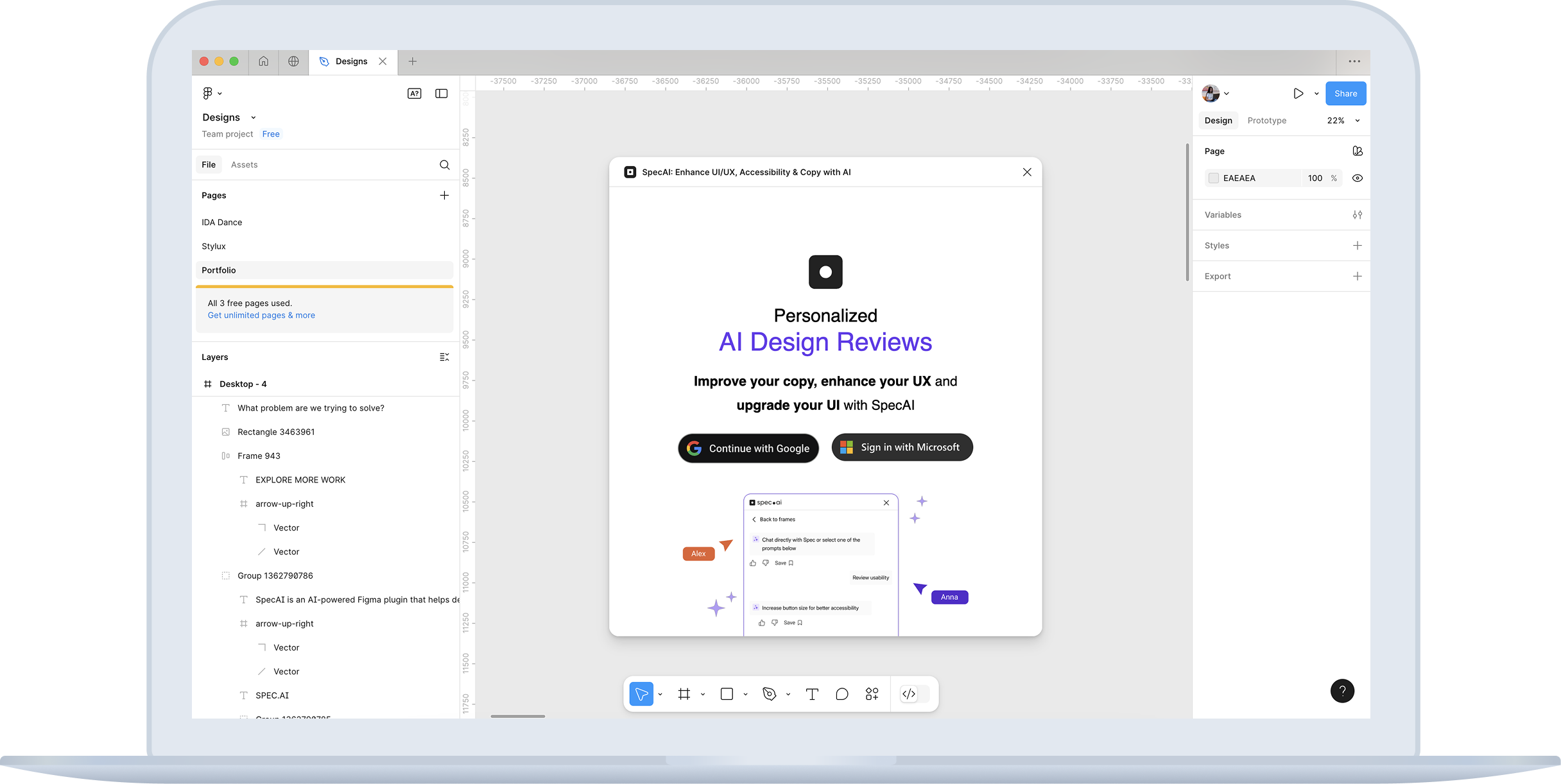This screenshot has width=1561, height=784.
Task: Close the Designs tab
Action: click(x=383, y=62)
